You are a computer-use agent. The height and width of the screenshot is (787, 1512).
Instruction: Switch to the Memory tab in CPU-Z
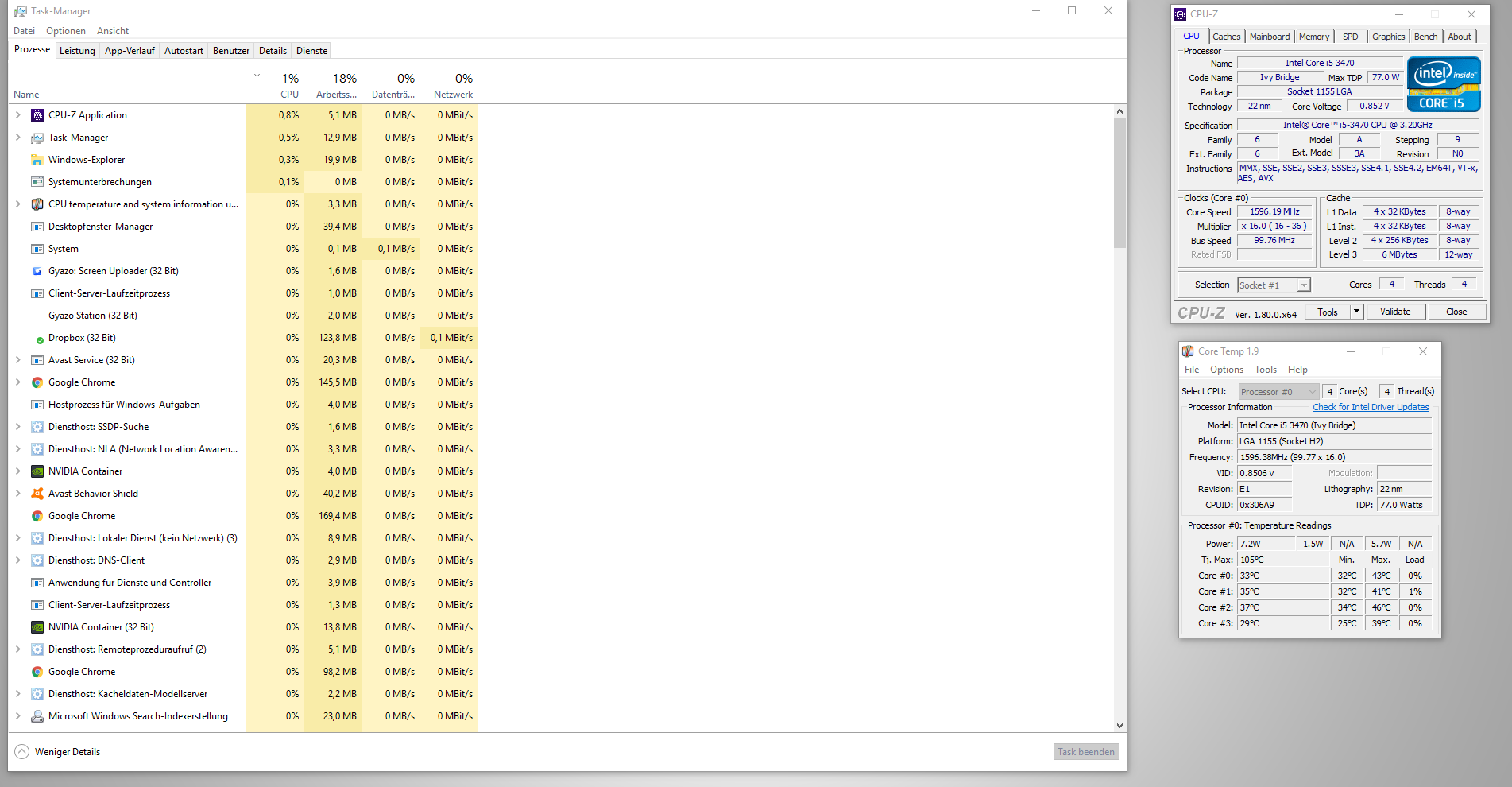click(x=1314, y=37)
